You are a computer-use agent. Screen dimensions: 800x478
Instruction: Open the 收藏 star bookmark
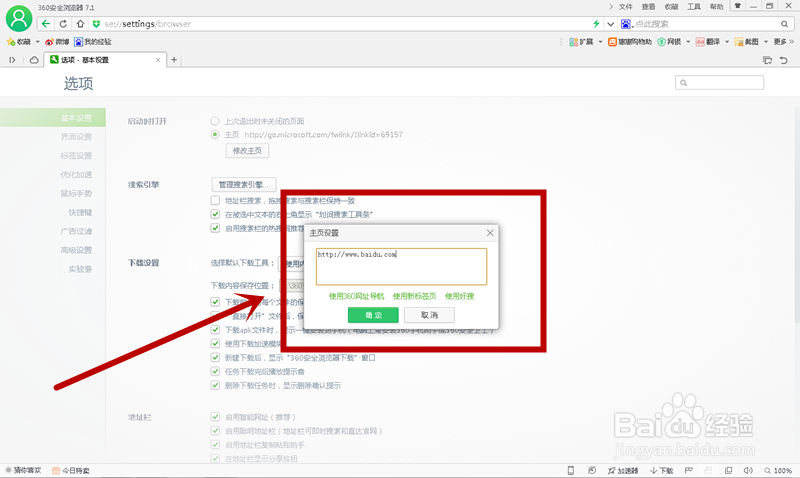[x=18, y=42]
